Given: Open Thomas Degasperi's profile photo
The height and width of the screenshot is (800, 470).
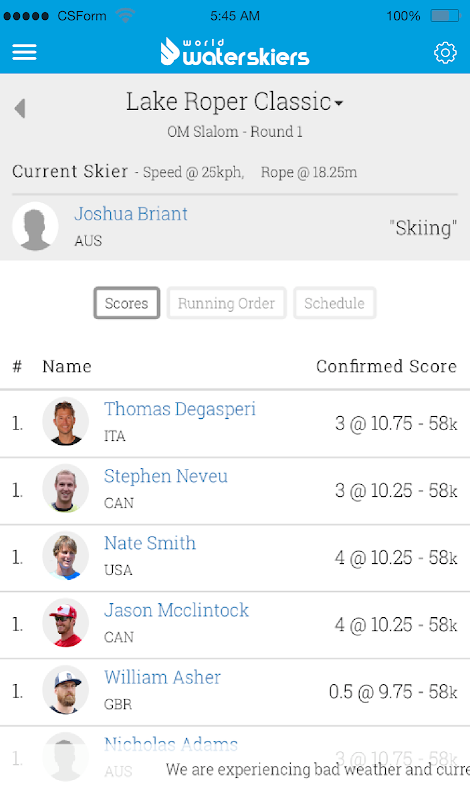Looking at the screenshot, I should tap(65, 422).
